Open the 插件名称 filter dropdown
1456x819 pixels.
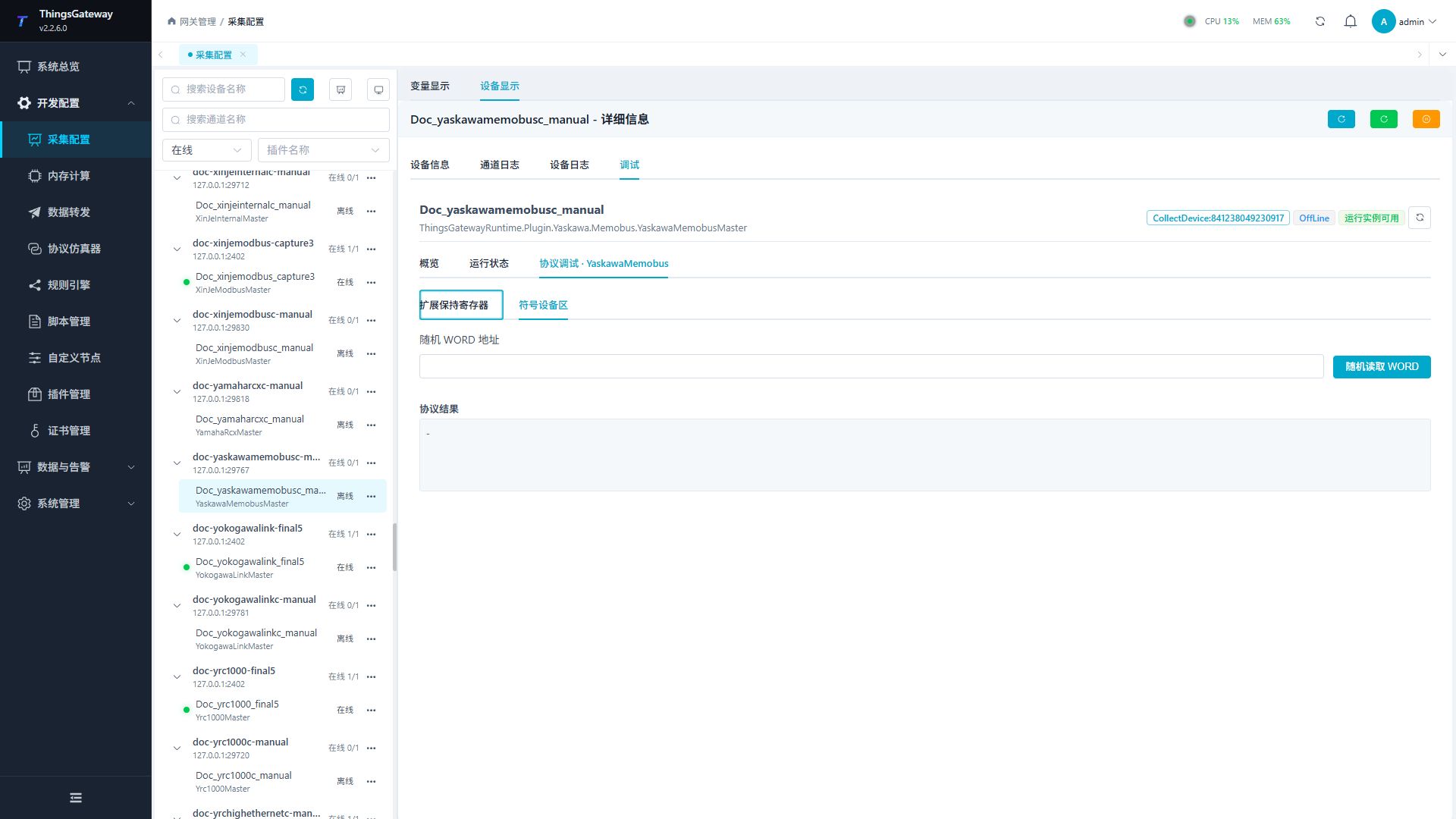click(324, 150)
